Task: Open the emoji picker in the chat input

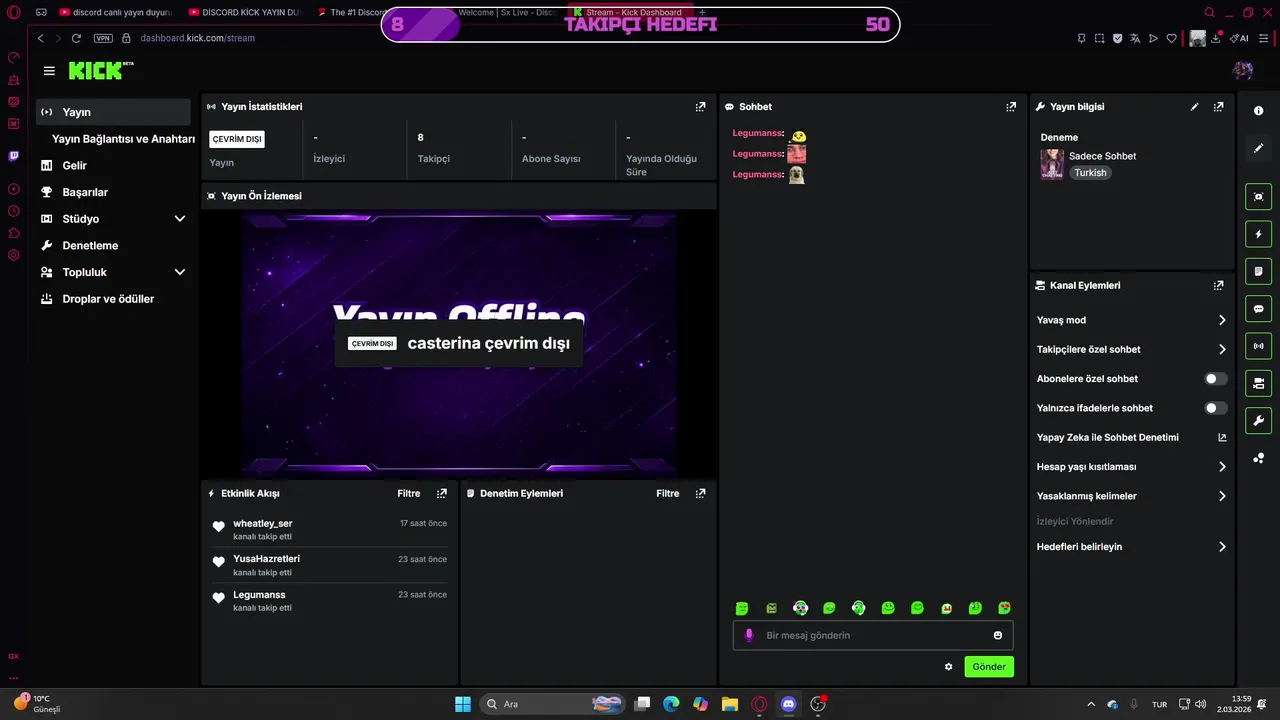Action: pyautogui.click(x=998, y=635)
